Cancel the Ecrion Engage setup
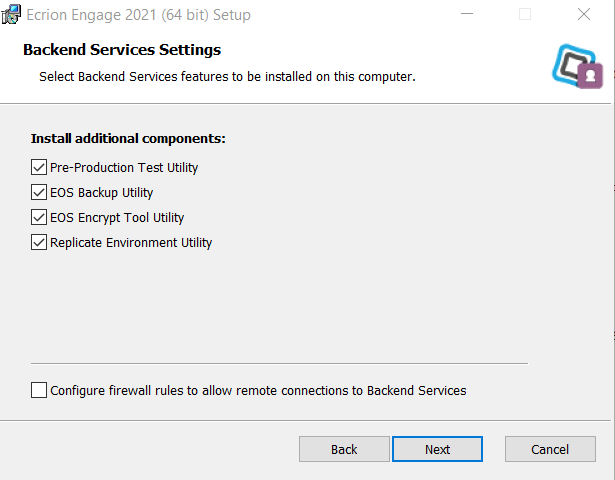The image size is (615, 480). pos(550,449)
